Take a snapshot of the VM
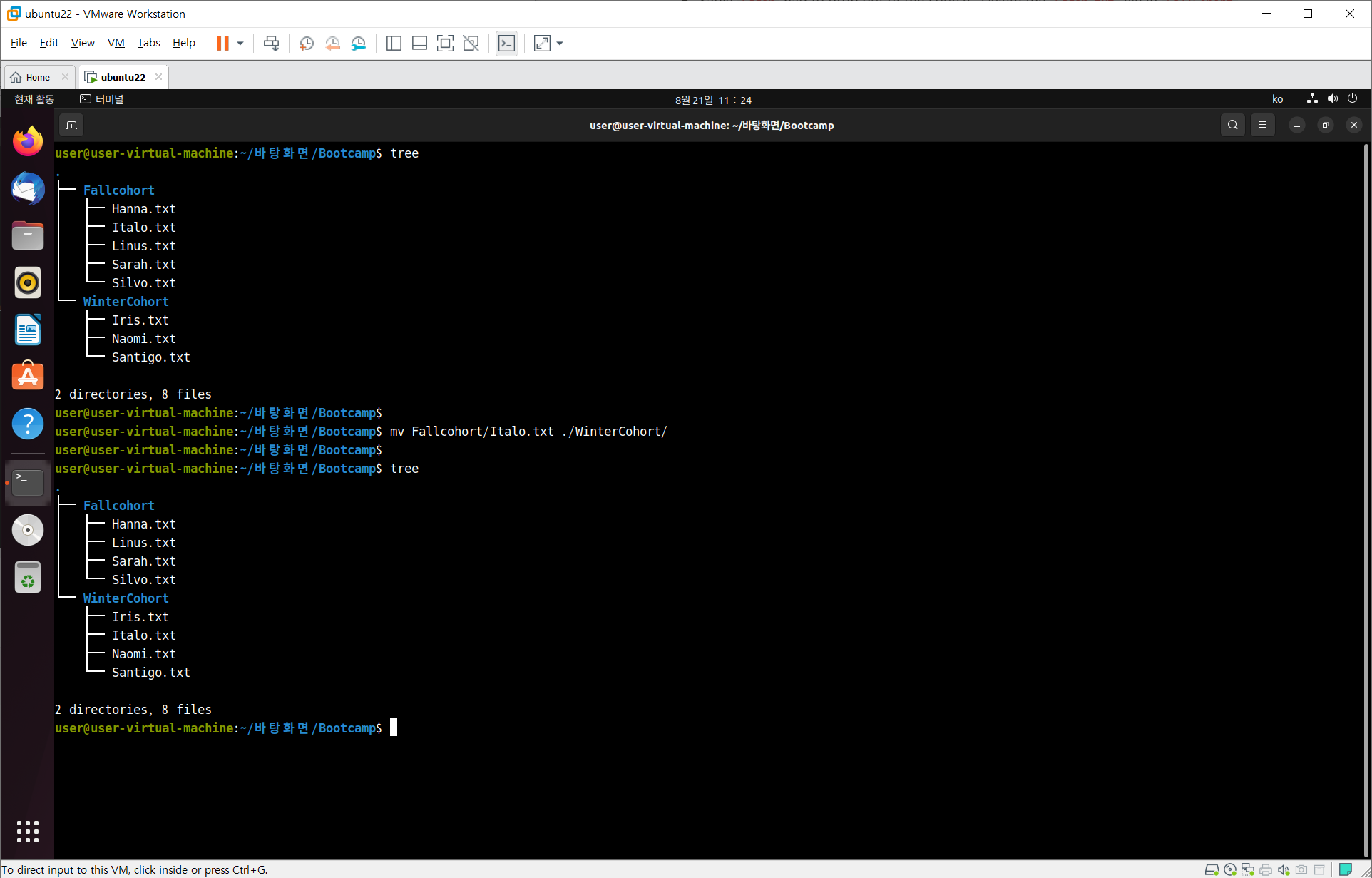This screenshot has width=1372, height=878. pyautogui.click(x=307, y=44)
